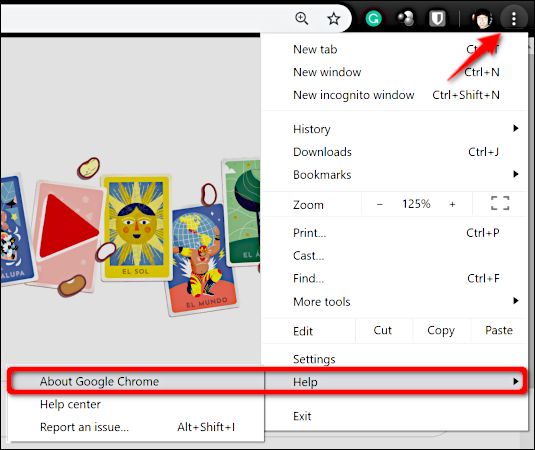The height and width of the screenshot is (450, 535).
Task: Open the Bookmarks menu item
Action: coord(394,175)
